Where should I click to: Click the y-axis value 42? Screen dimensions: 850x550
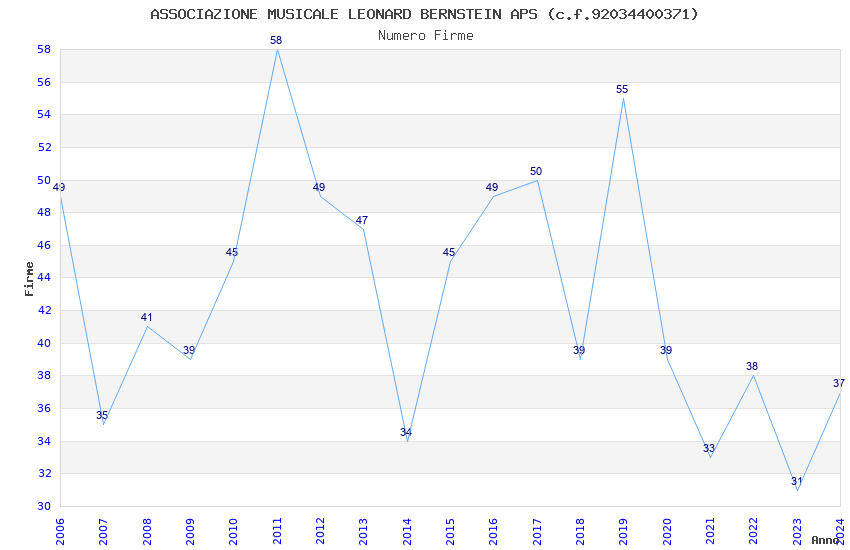point(44,310)
